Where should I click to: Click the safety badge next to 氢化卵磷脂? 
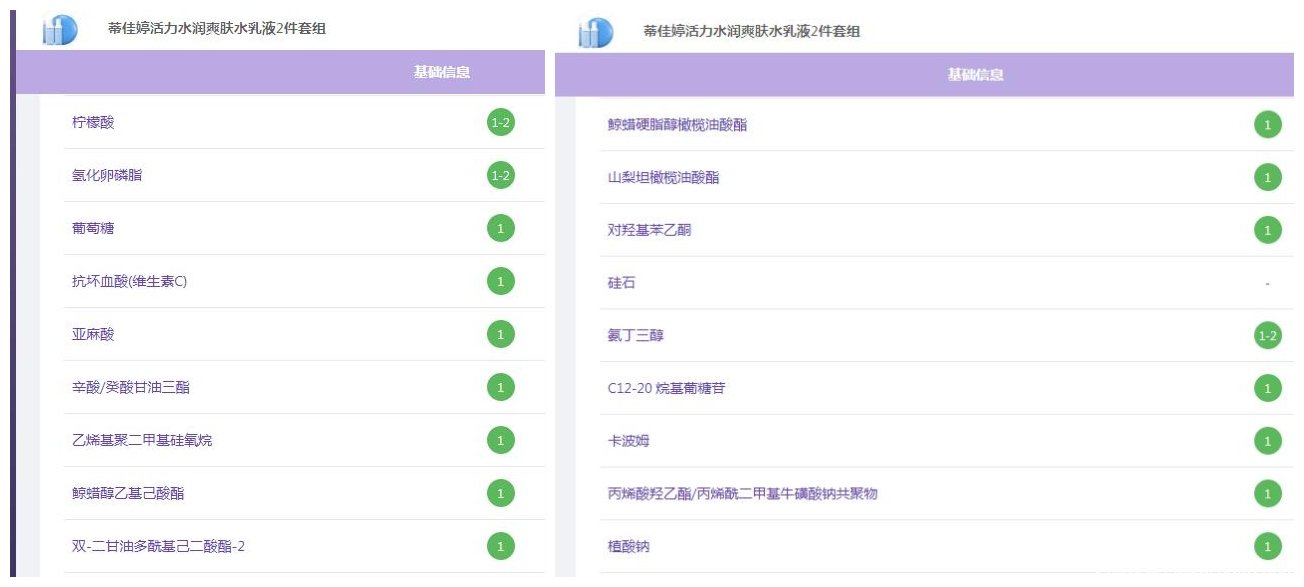tap(501, 176)
